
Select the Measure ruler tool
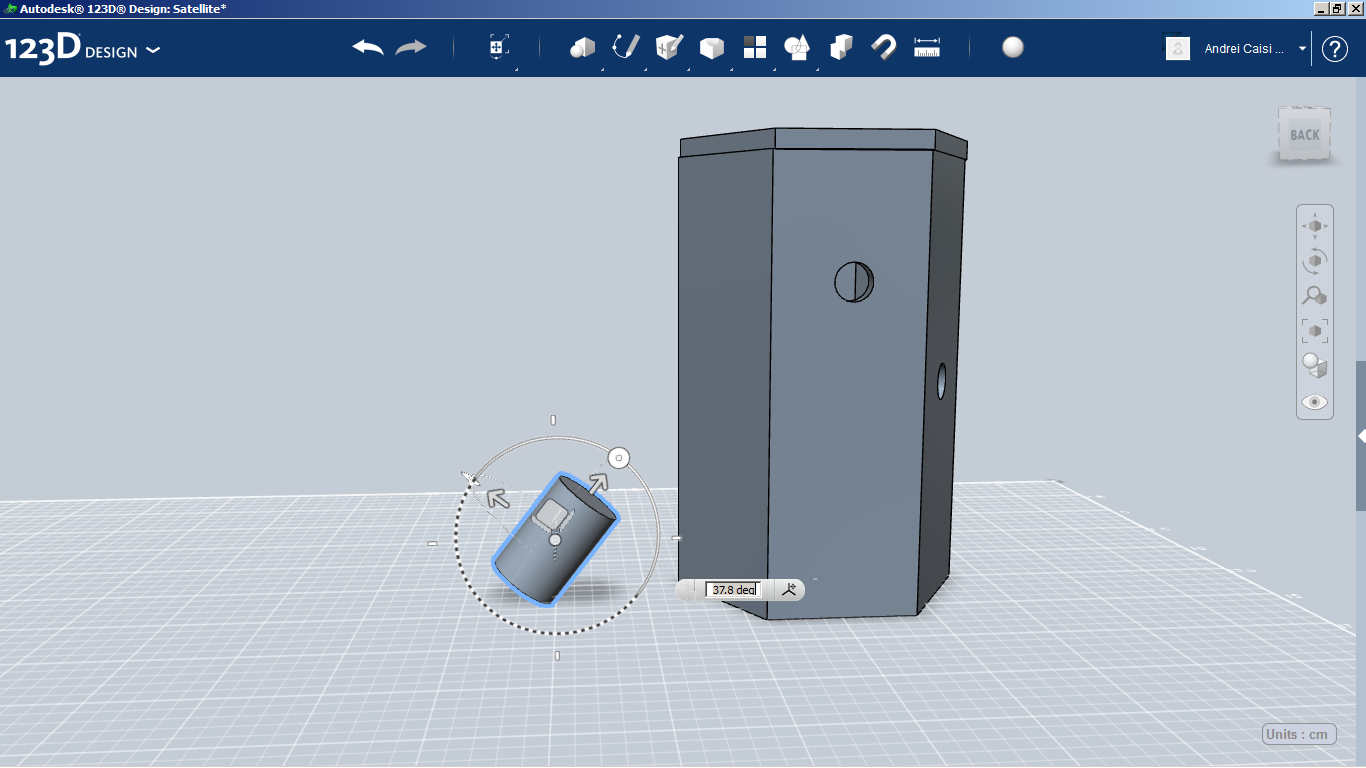point(927,47)
